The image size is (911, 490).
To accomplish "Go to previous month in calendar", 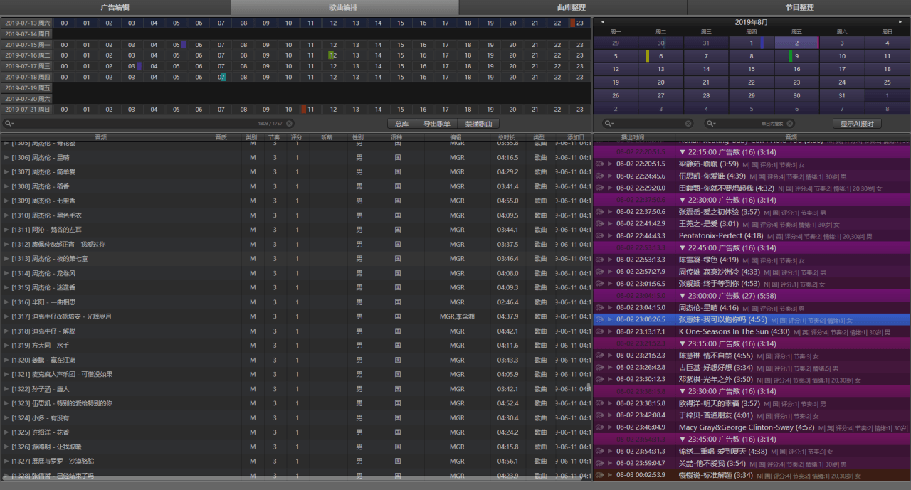I will (x=602, y=21).
